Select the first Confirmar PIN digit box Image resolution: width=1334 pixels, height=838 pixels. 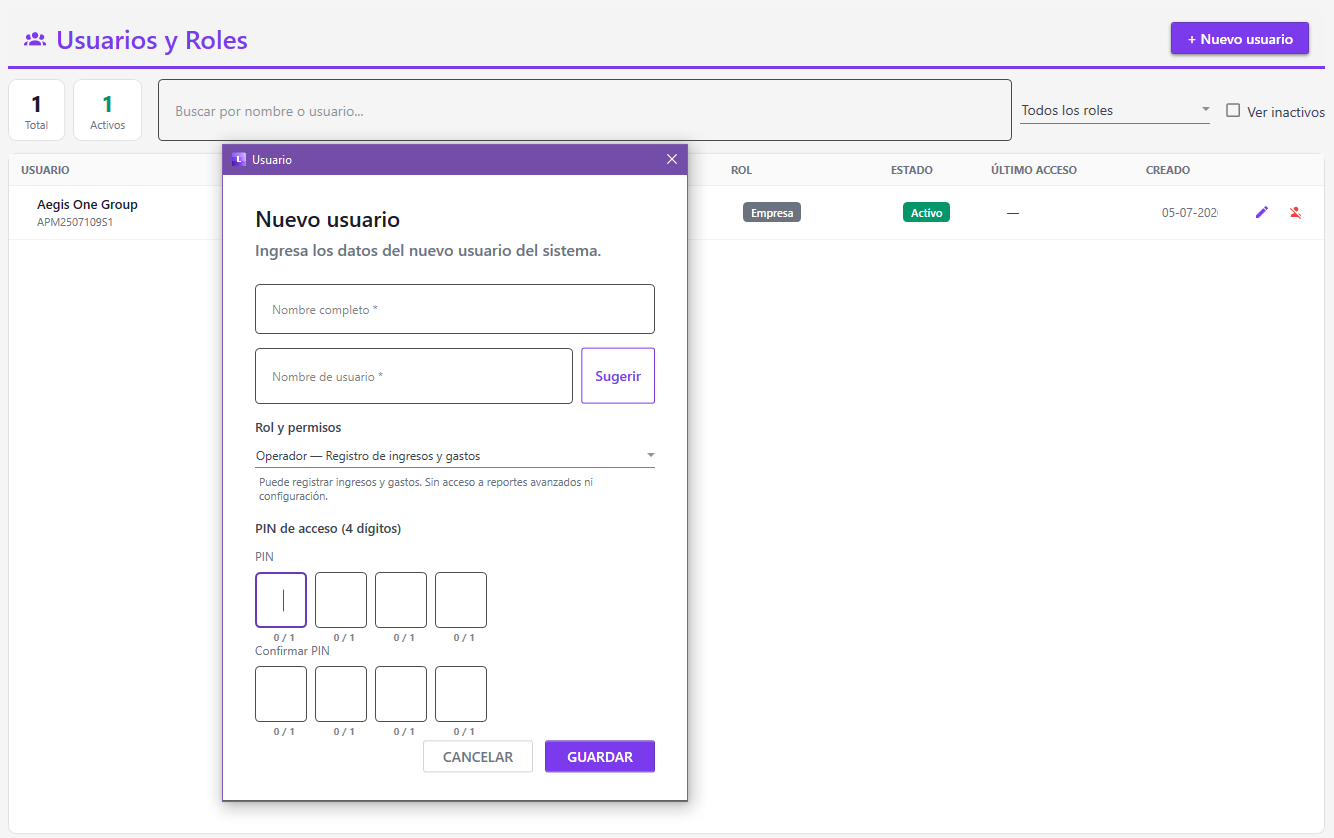coord(281,694)
